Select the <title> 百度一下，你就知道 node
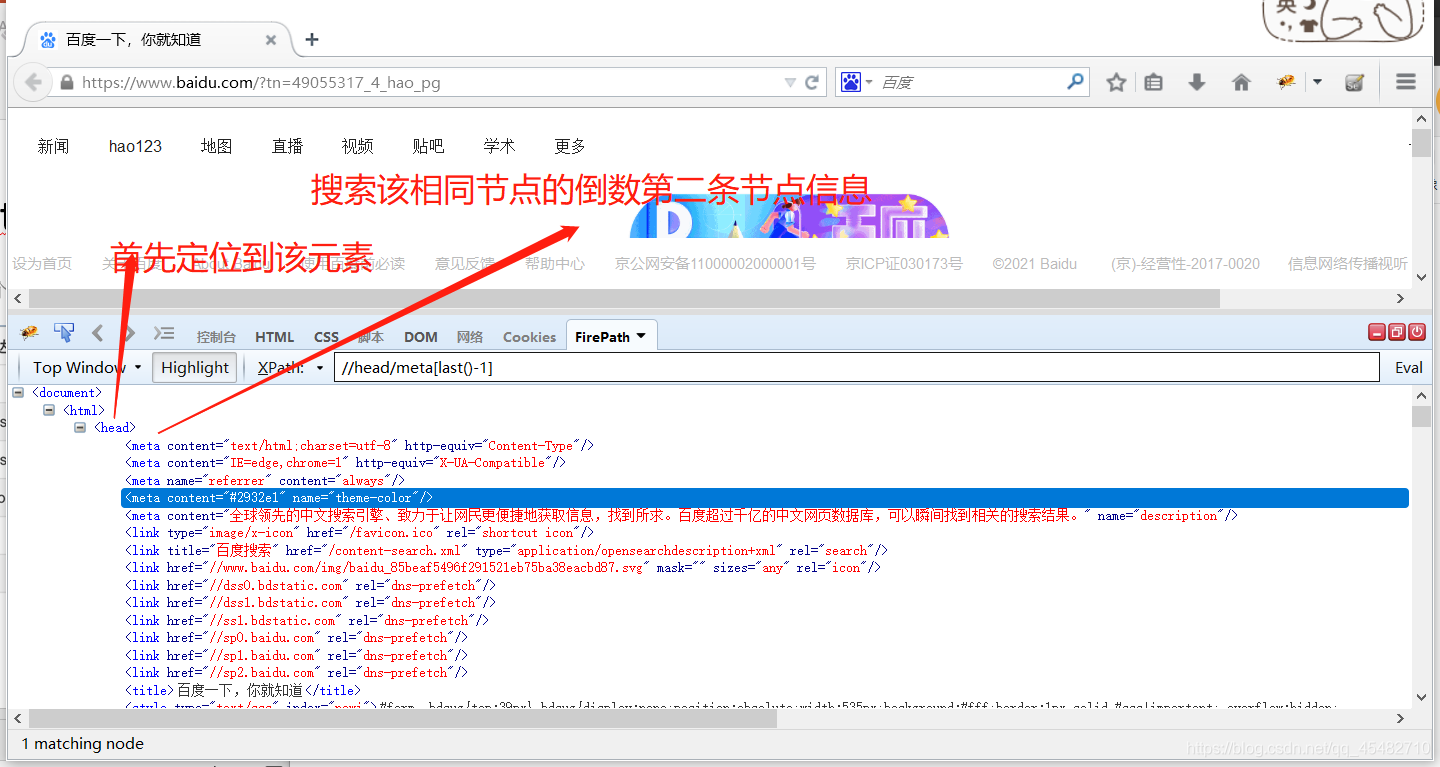The width and height of the screenshot is (1440, 767). [x=243, y=690]
